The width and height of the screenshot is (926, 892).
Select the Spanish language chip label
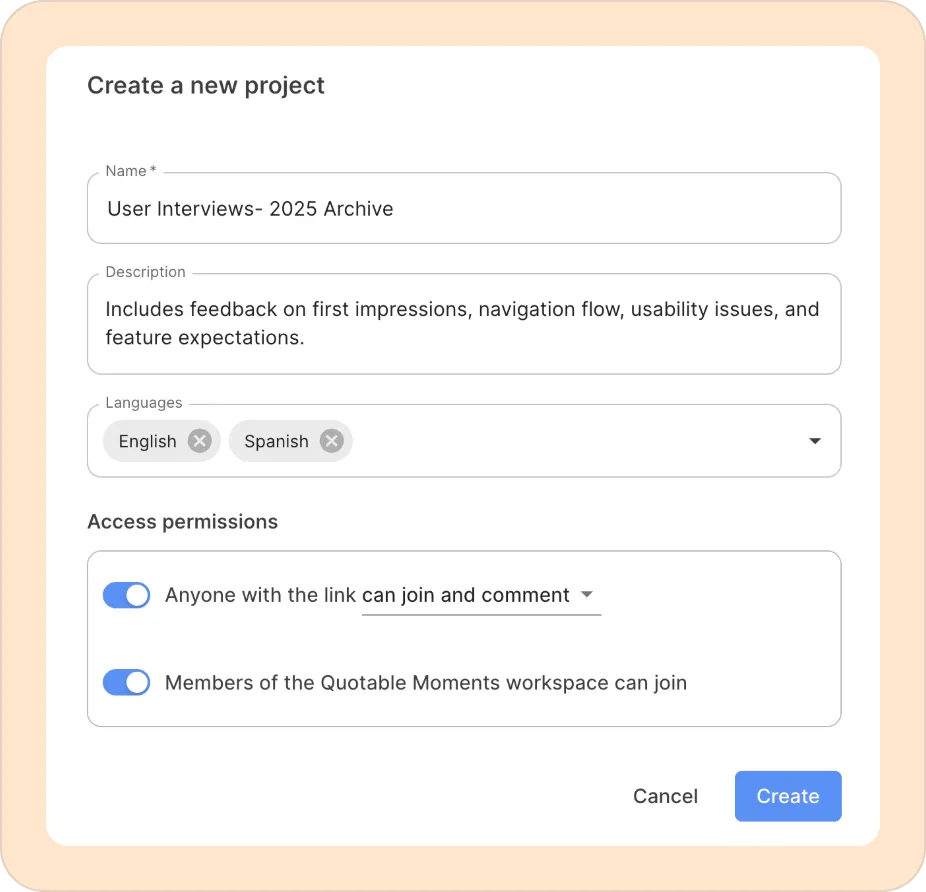click(x=276, y=441)
